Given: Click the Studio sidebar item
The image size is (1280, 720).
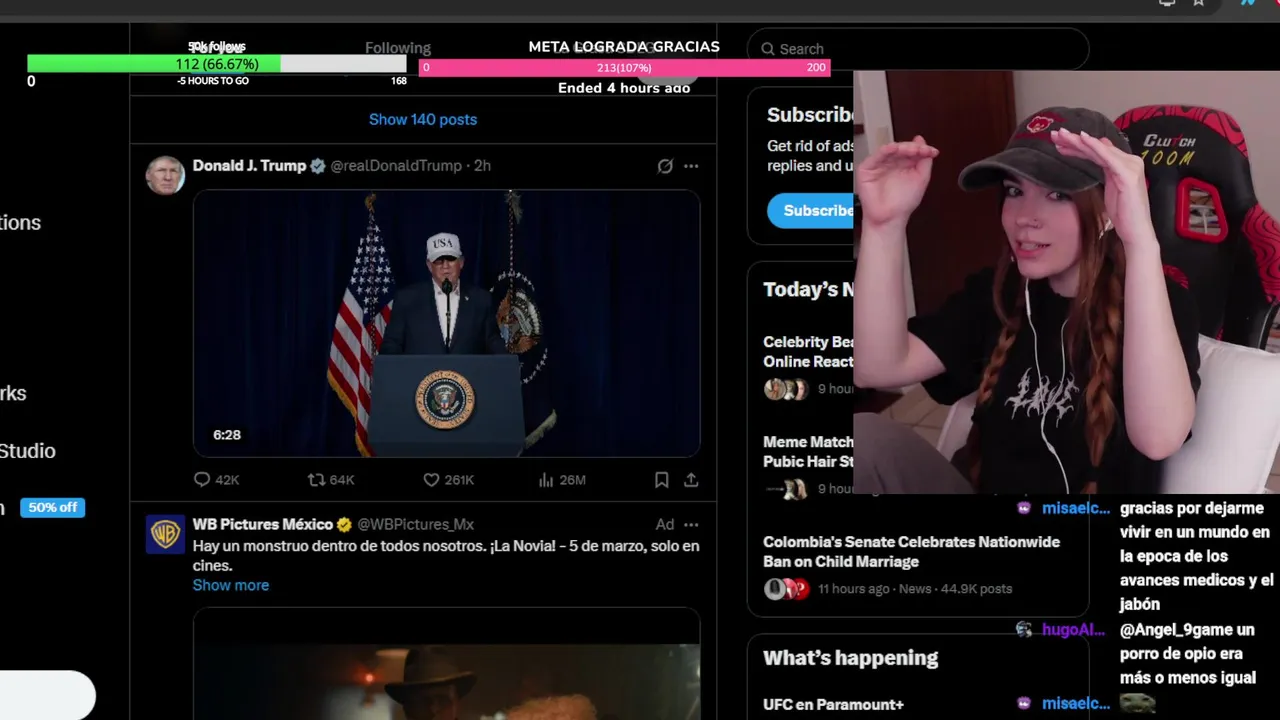Looking at the screenshot, I should coord(28,451).
